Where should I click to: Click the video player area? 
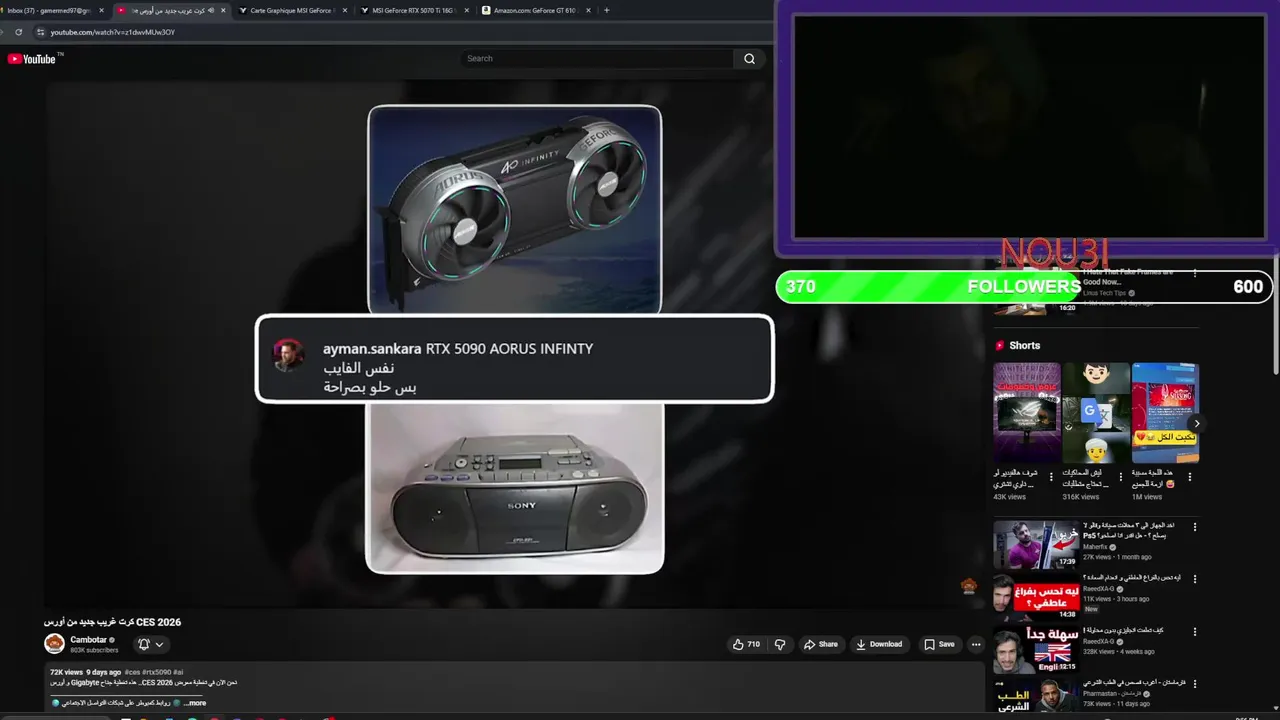tap(514, 343)
